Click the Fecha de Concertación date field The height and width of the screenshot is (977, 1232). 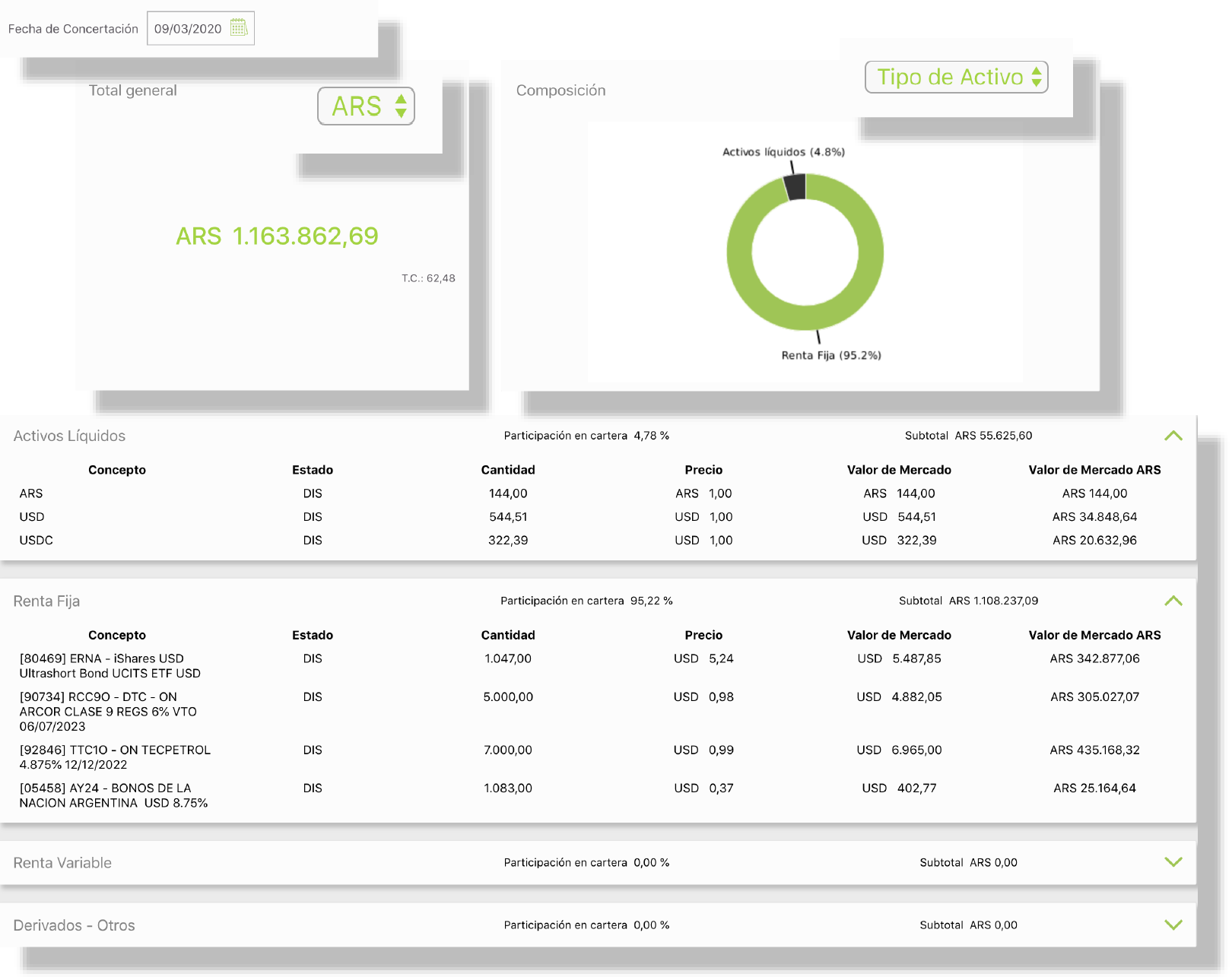tap(200, 28)
